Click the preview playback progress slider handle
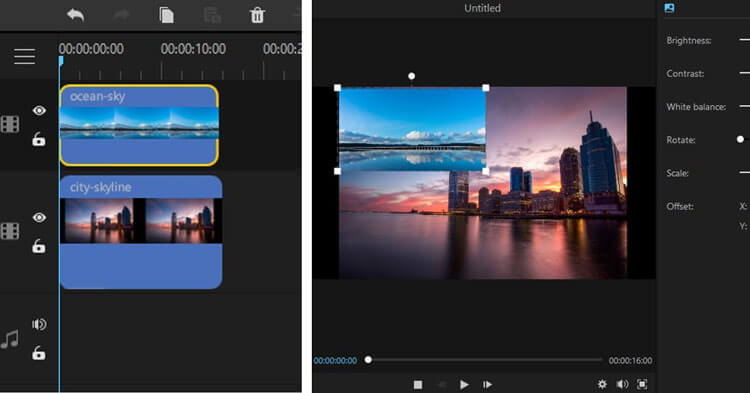The image size is (750, 393). [368, 360]
